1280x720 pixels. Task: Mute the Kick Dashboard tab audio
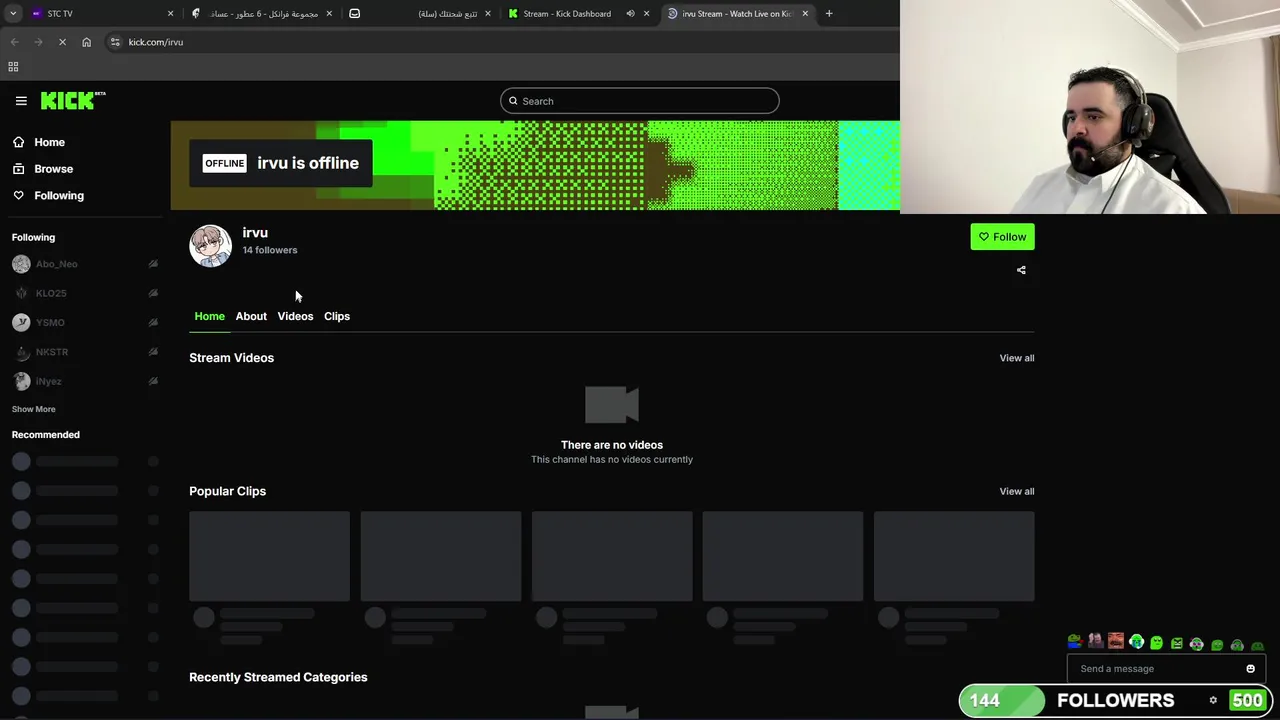[630, 14]
